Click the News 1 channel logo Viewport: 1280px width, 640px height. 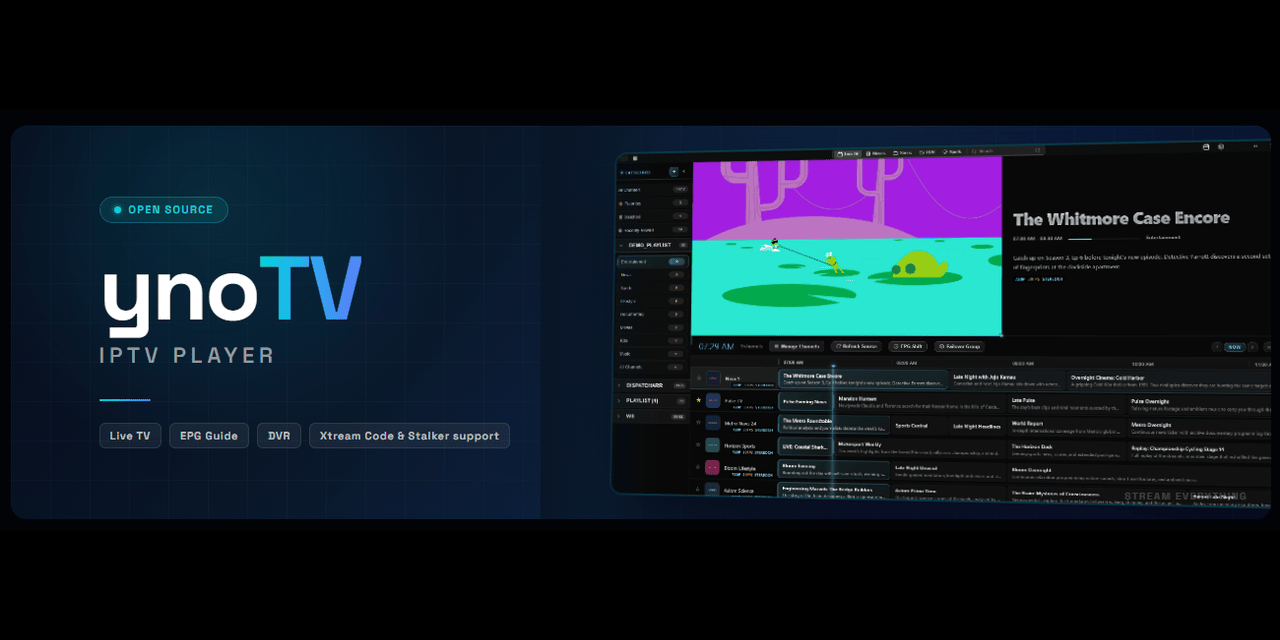tap(713, 379)
